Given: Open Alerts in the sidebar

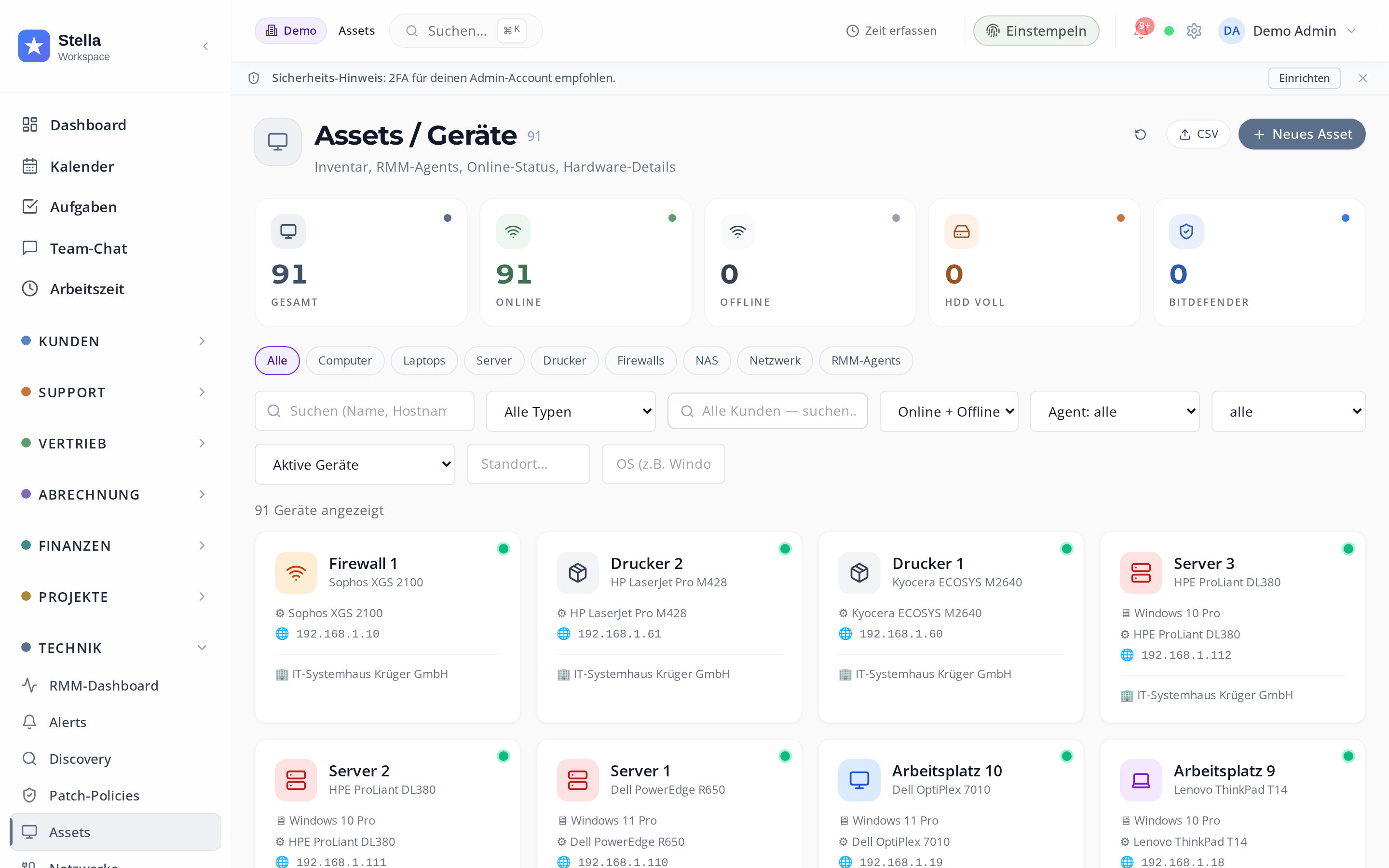Looking at the screenshot, I should pos(115,722).
